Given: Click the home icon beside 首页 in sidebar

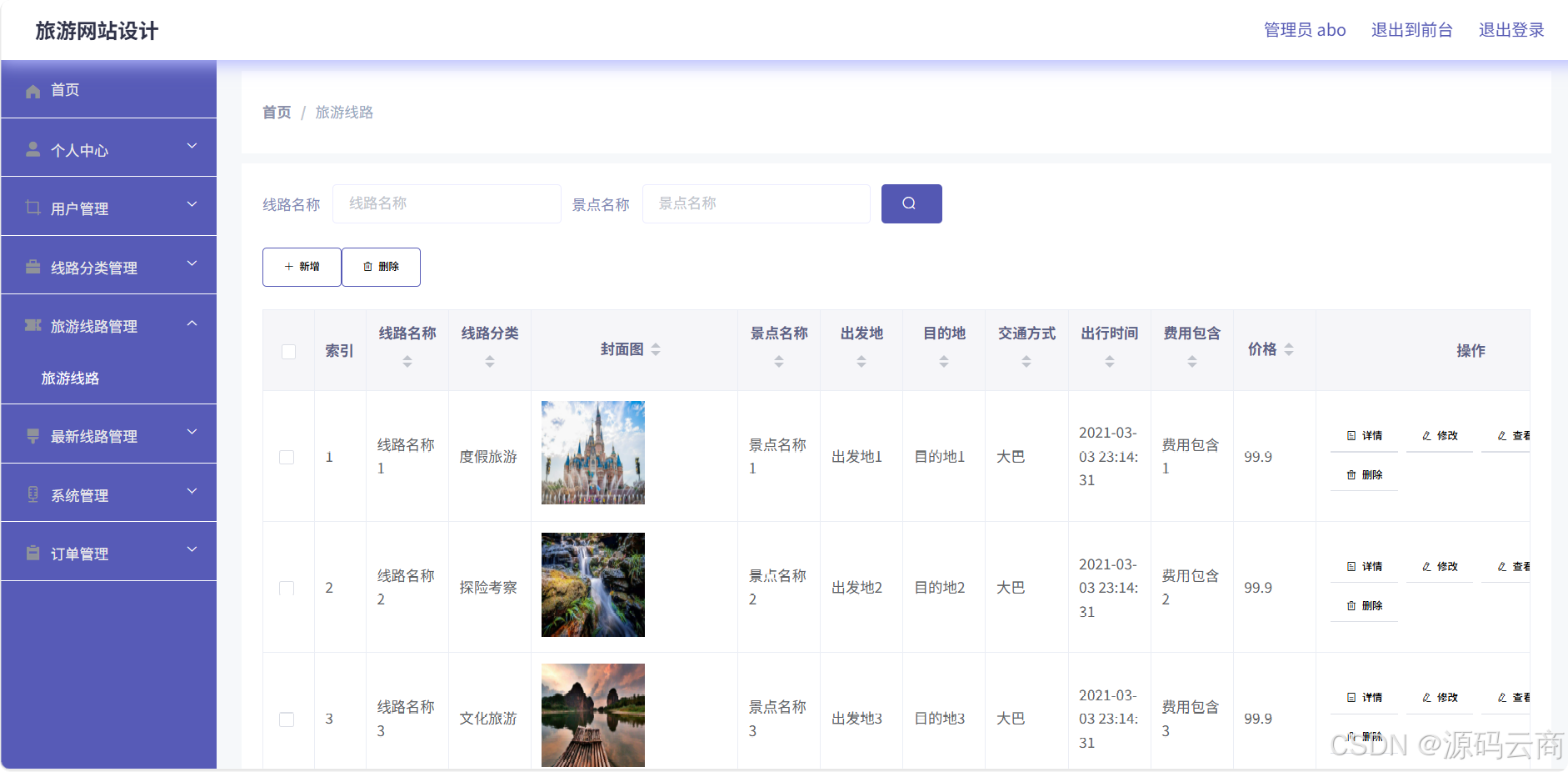Looking at the screenshot, I should (32, 91).
